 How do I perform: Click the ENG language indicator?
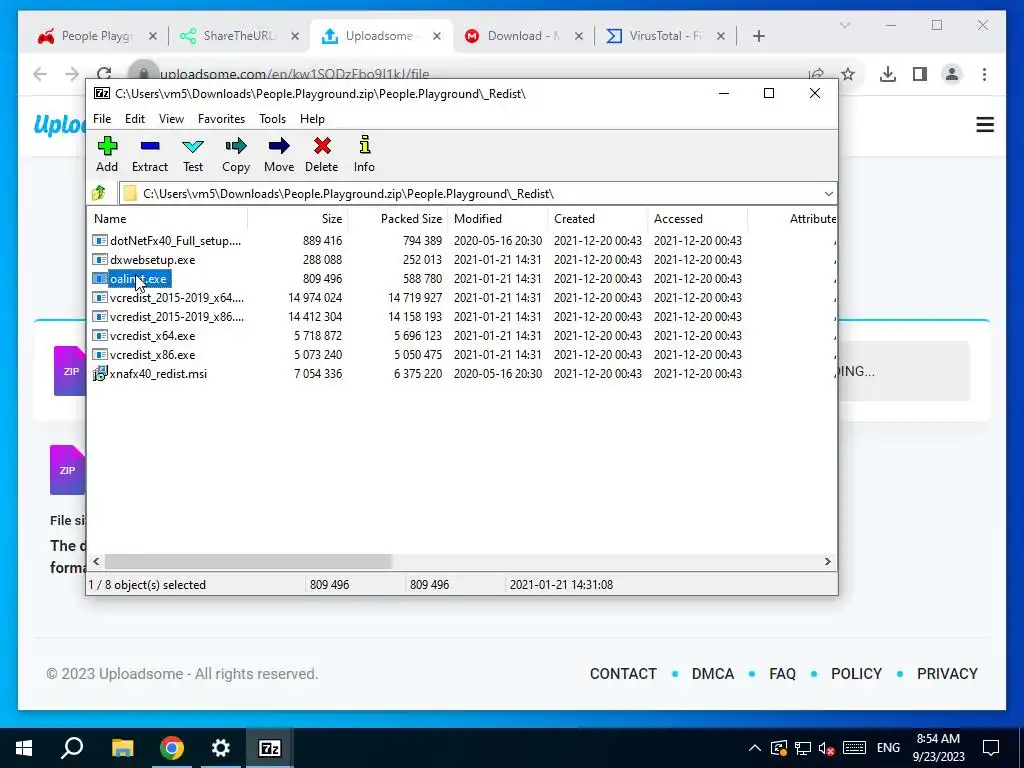point(888,748)
